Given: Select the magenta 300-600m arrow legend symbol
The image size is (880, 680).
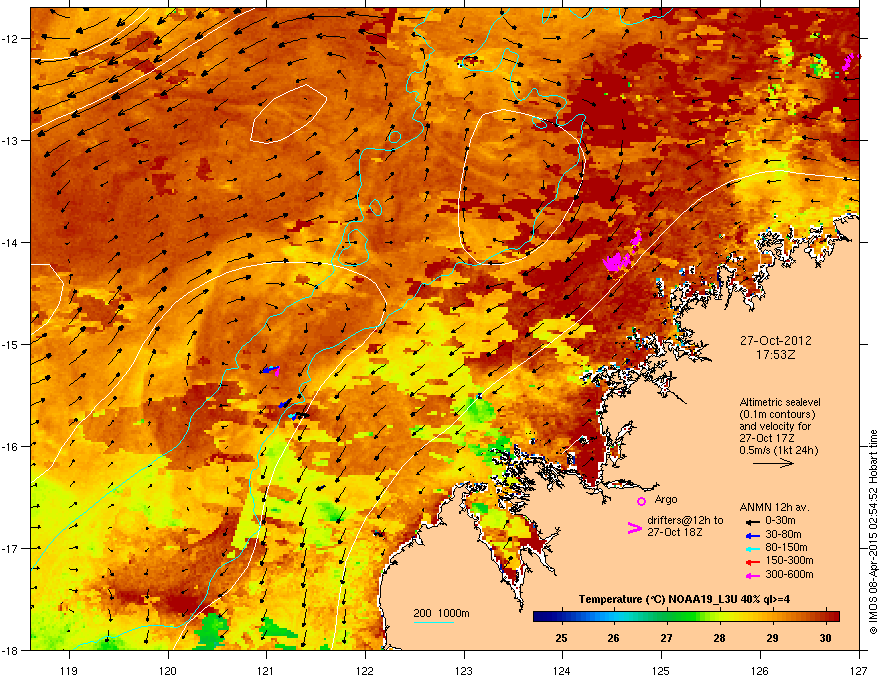Looking at the screenshot, I should tap(751, 576).
